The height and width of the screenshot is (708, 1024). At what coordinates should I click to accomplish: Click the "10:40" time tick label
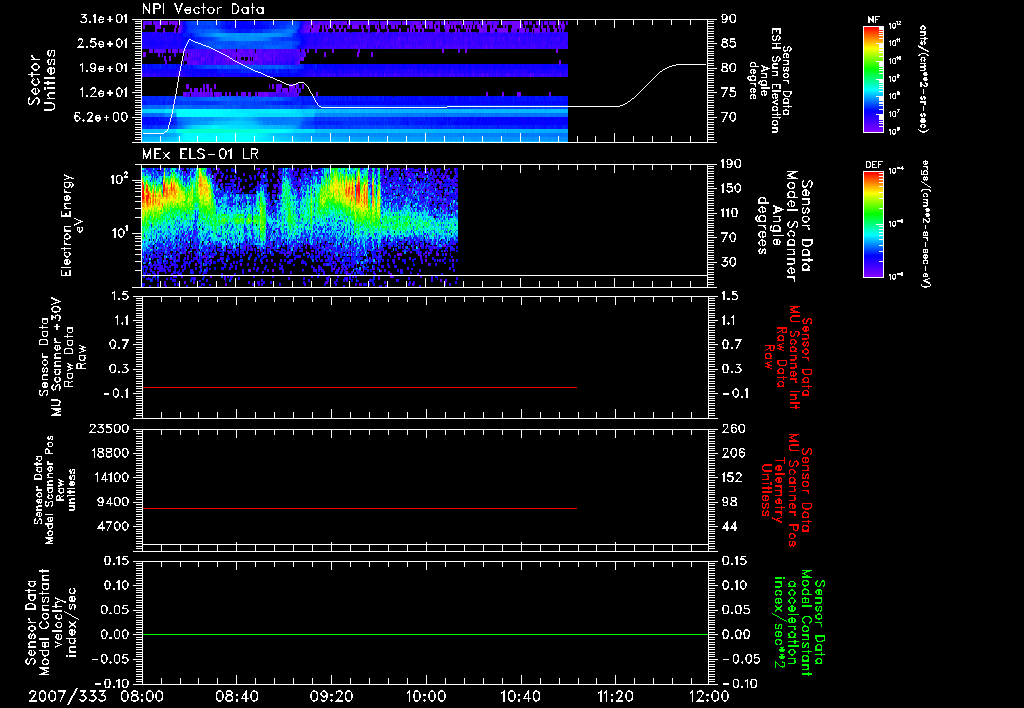click(x=520, y=696)
